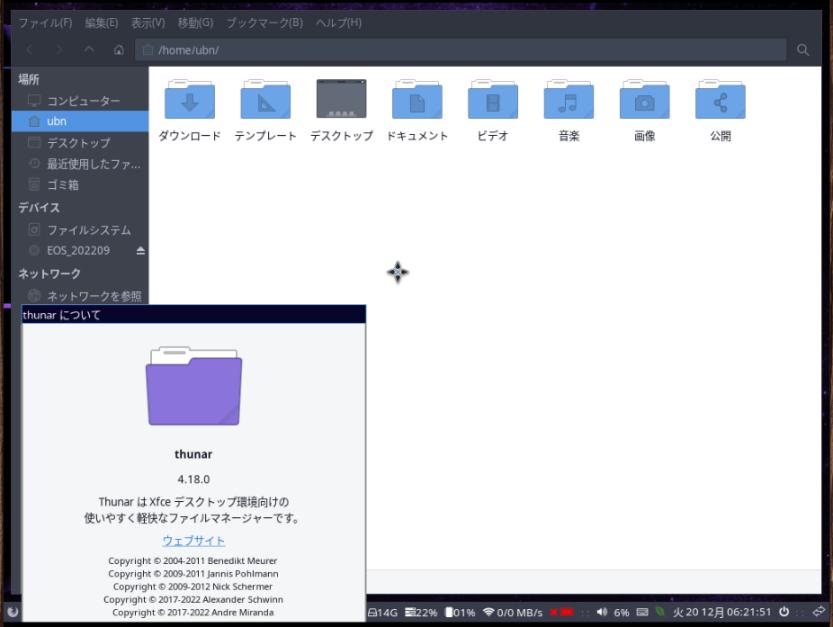
Task: Select ubn home in the sidebar
Action: coord(80,121)
